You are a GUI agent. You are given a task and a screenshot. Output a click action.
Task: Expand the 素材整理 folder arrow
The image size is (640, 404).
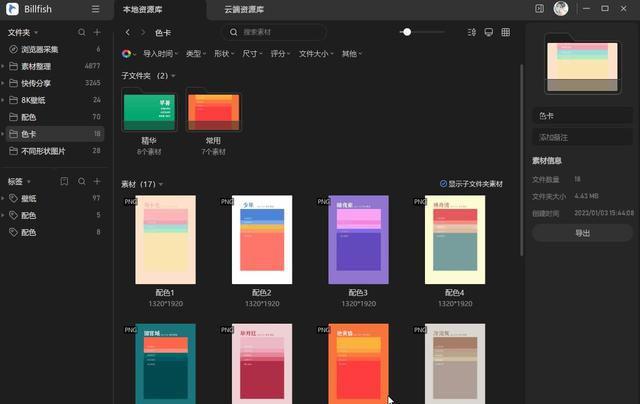coord(3,66)
